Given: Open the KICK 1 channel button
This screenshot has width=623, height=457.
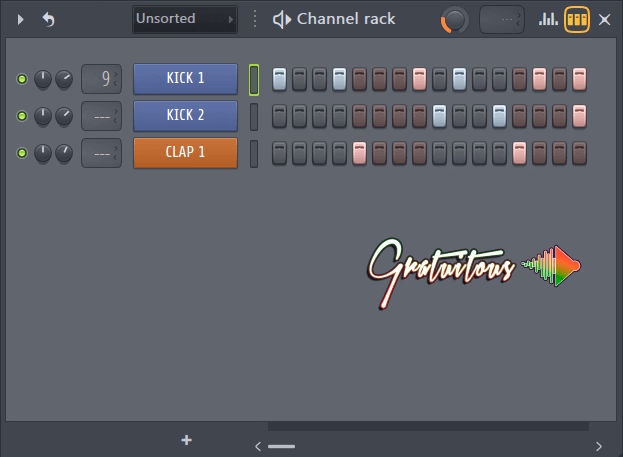Looking at the screenshot, I should [x=186, y=79].
